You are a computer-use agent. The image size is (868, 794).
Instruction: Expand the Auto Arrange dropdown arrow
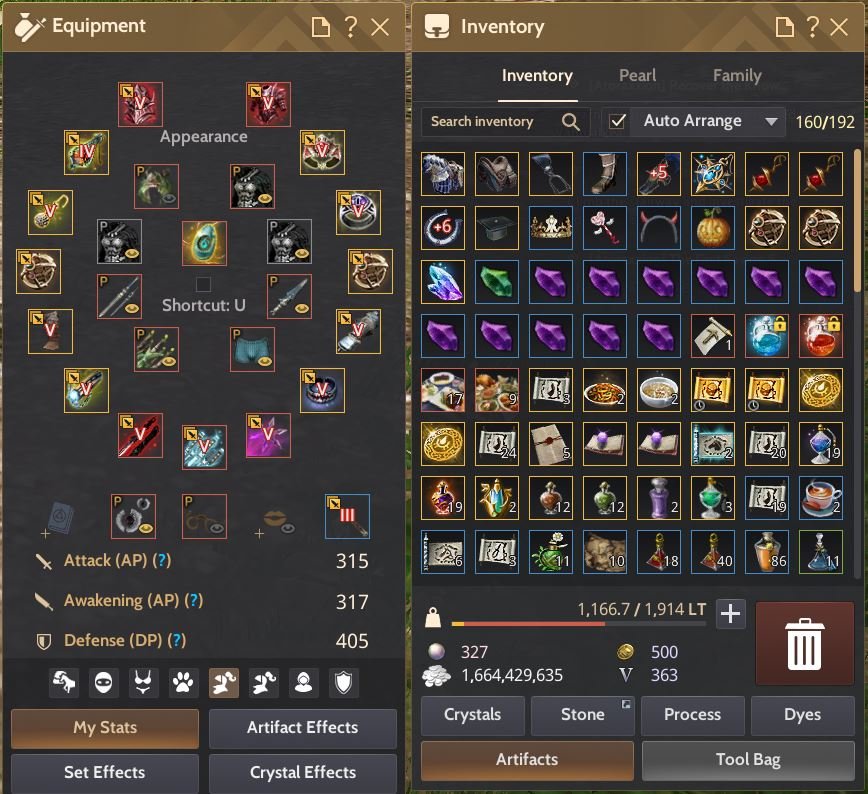click(771, 121)
